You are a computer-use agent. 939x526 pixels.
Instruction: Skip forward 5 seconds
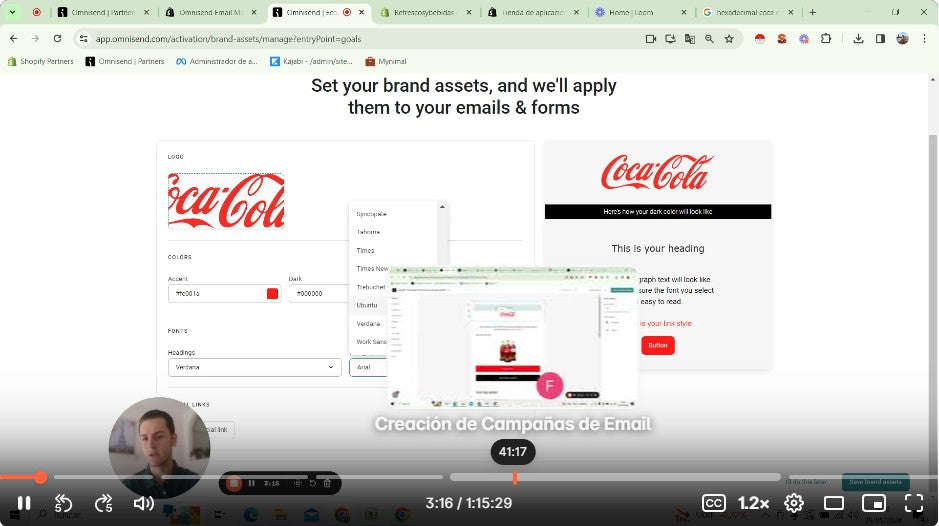(x=103, y=503)
